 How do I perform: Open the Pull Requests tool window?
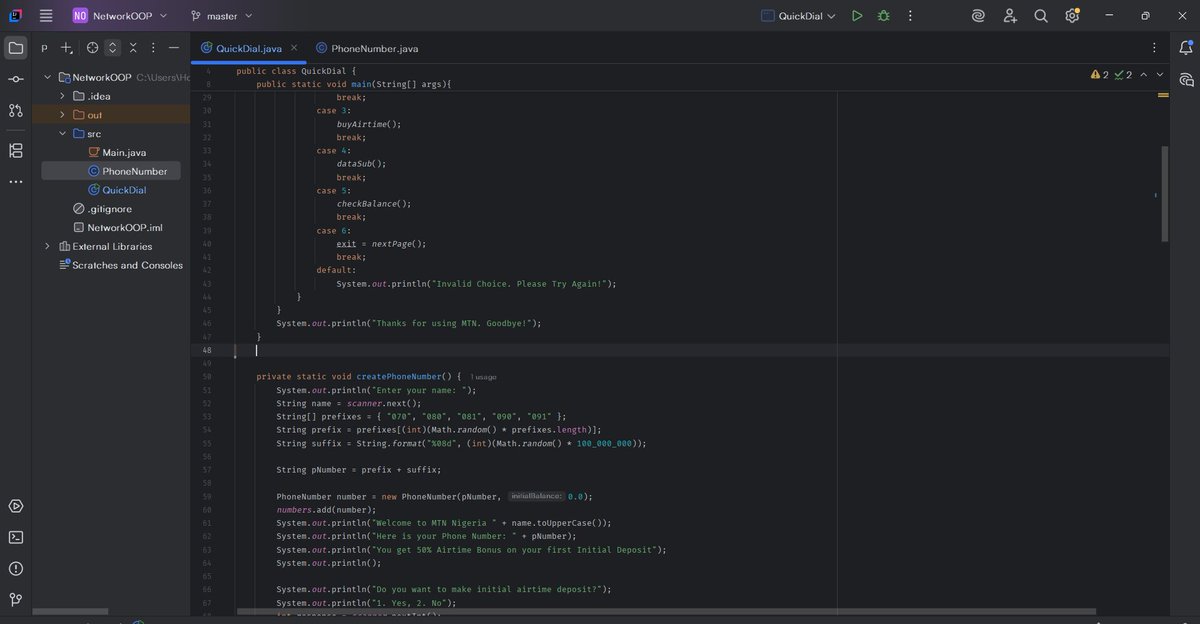pos(16,110)
